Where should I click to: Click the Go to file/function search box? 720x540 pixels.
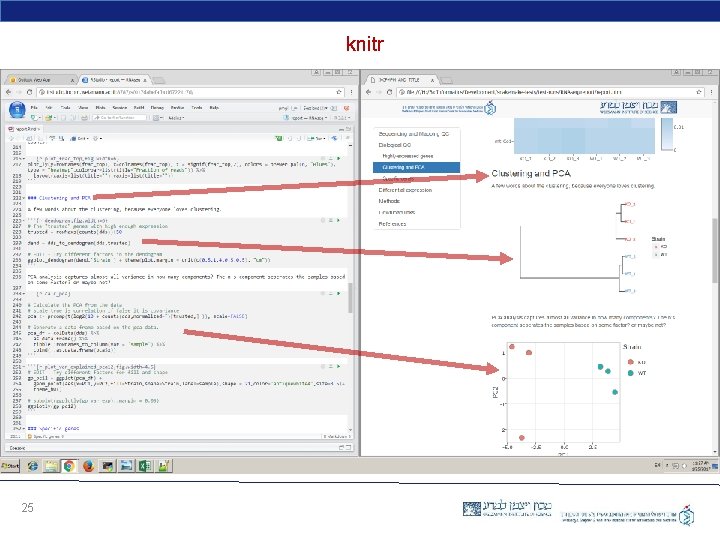pos(119,118)
